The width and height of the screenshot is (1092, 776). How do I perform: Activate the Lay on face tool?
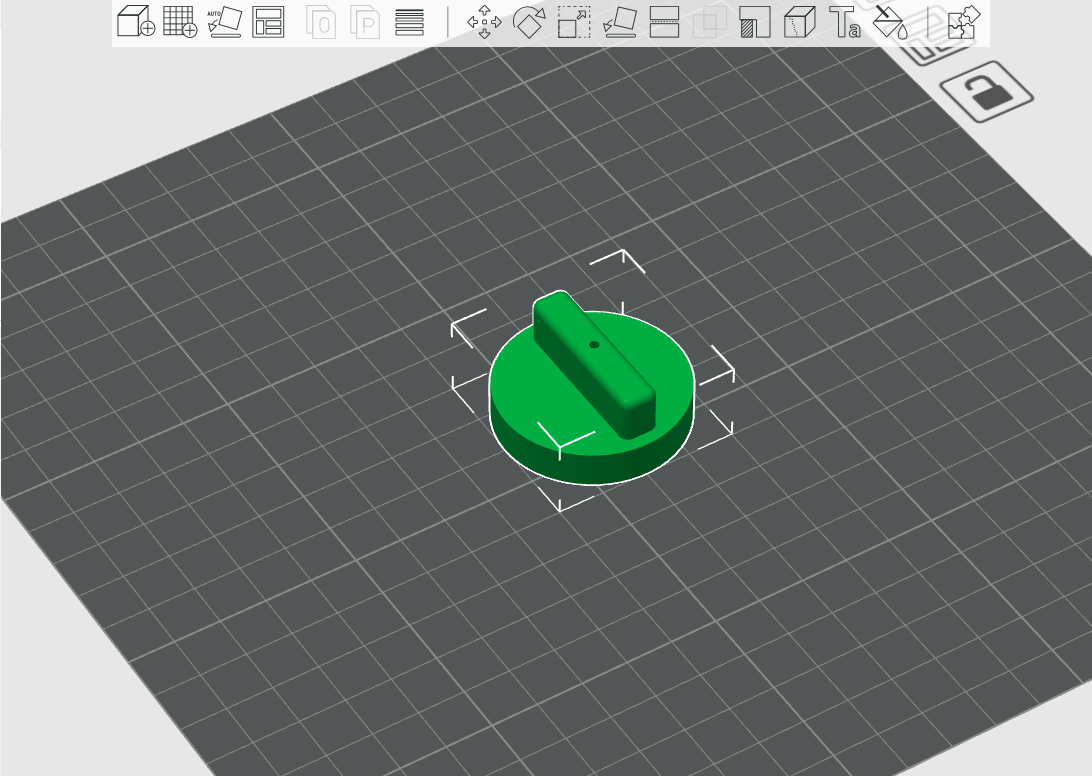click(619, 22)
